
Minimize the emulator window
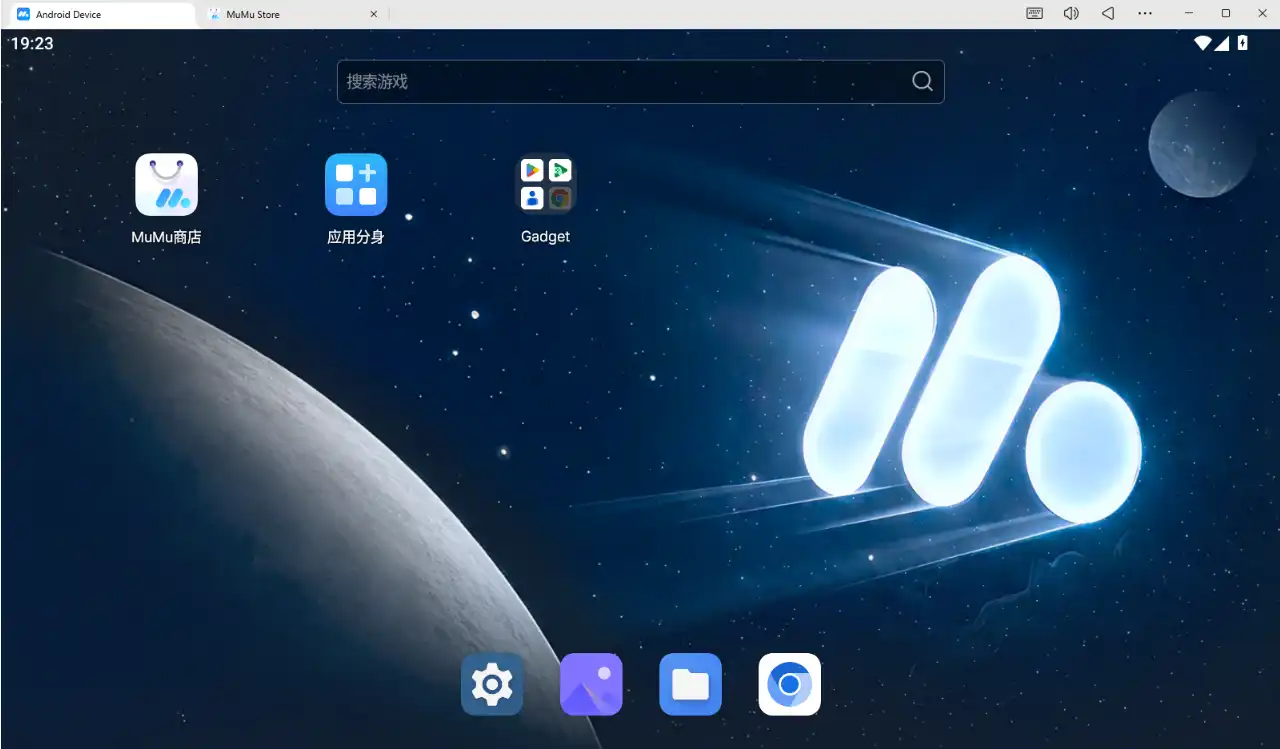[x=1189, y=14]
